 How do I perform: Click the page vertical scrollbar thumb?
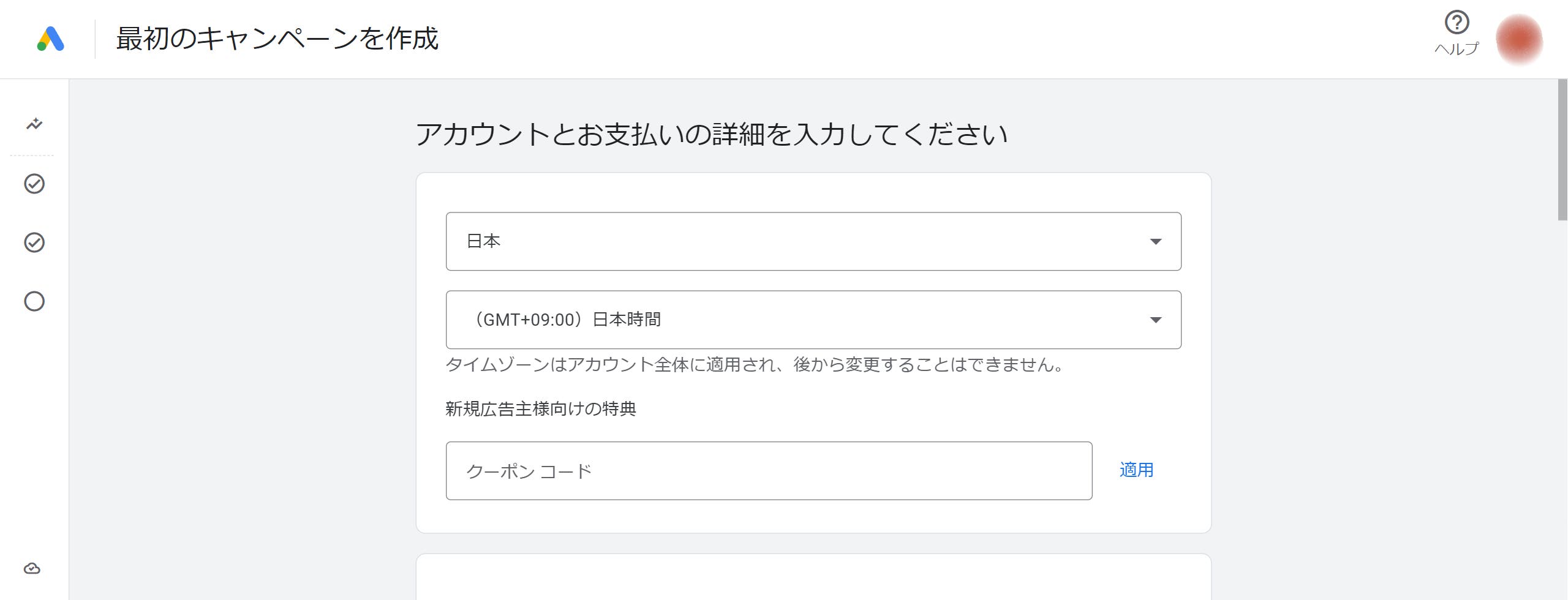[1562, 150]
